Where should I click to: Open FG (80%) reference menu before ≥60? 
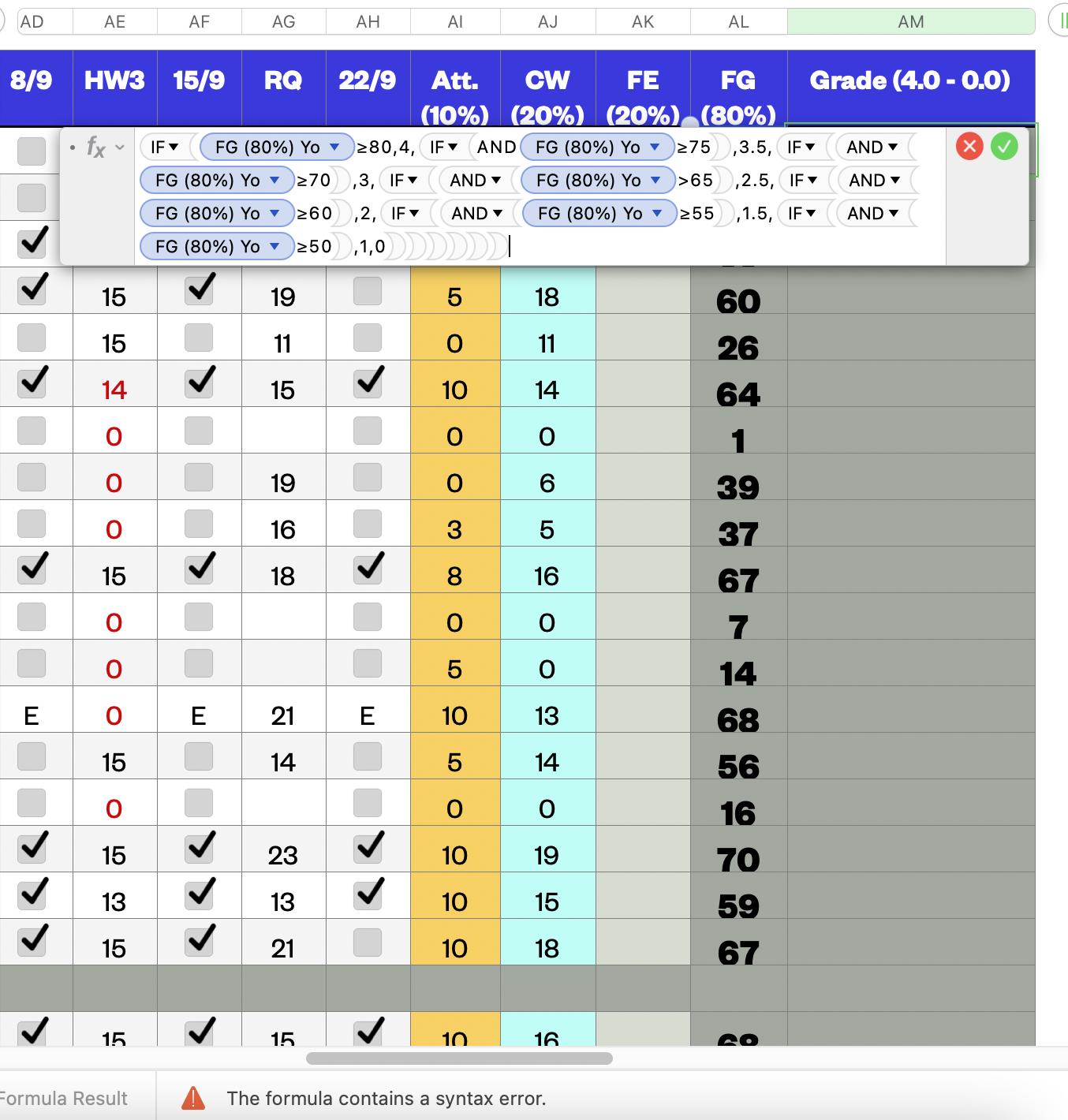(x=274, y=213)
